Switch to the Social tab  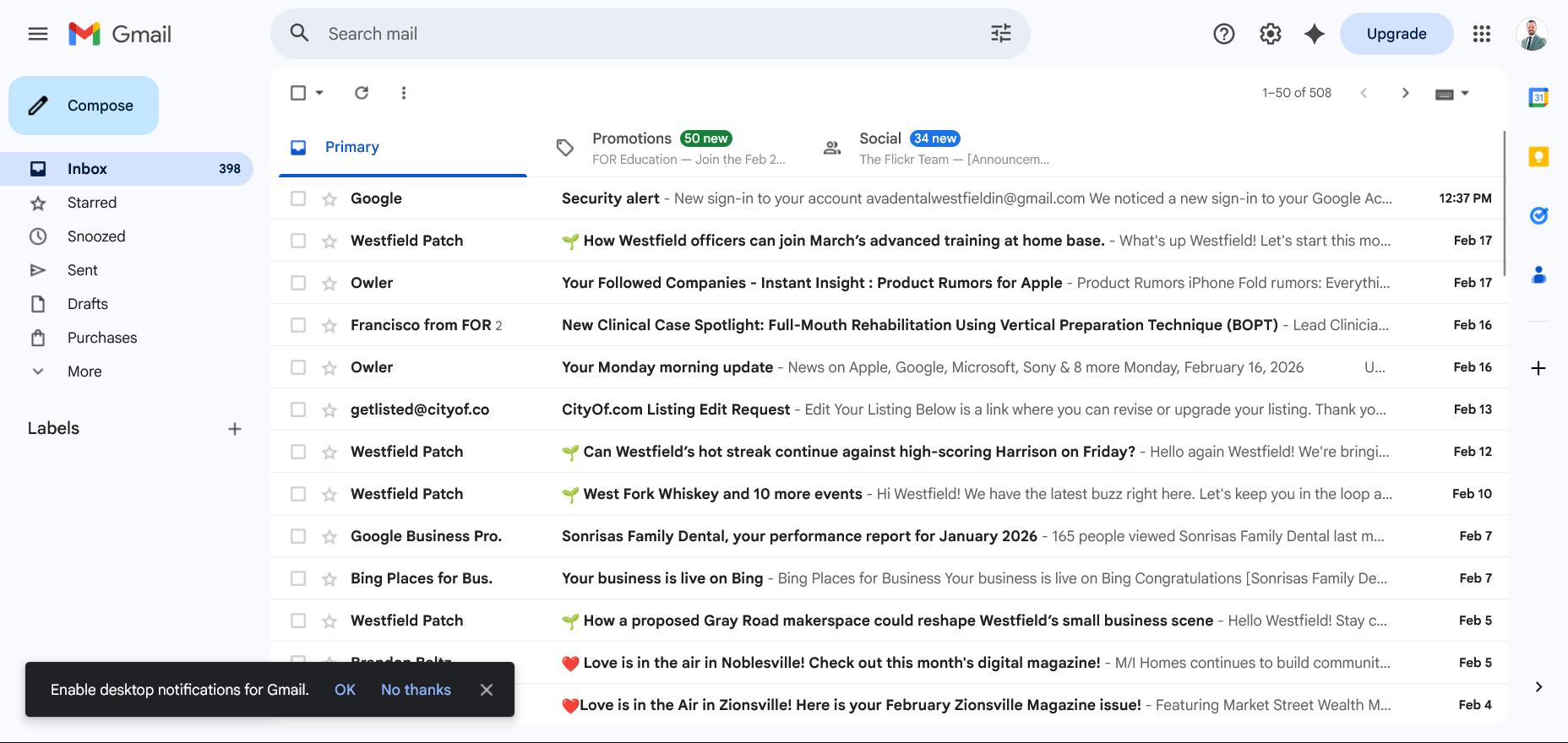937,148
